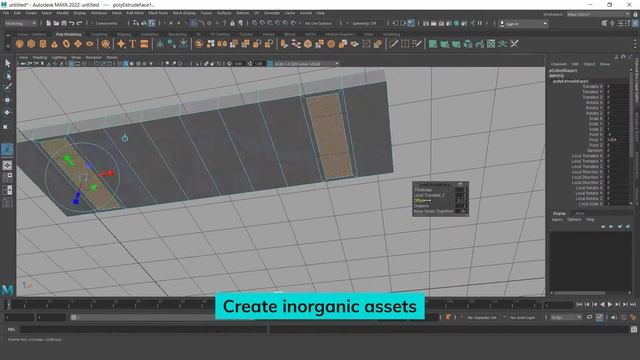Screen dimensions: 640x360
Task: Click the Divisions value field in popup
Action: point(461,206)
